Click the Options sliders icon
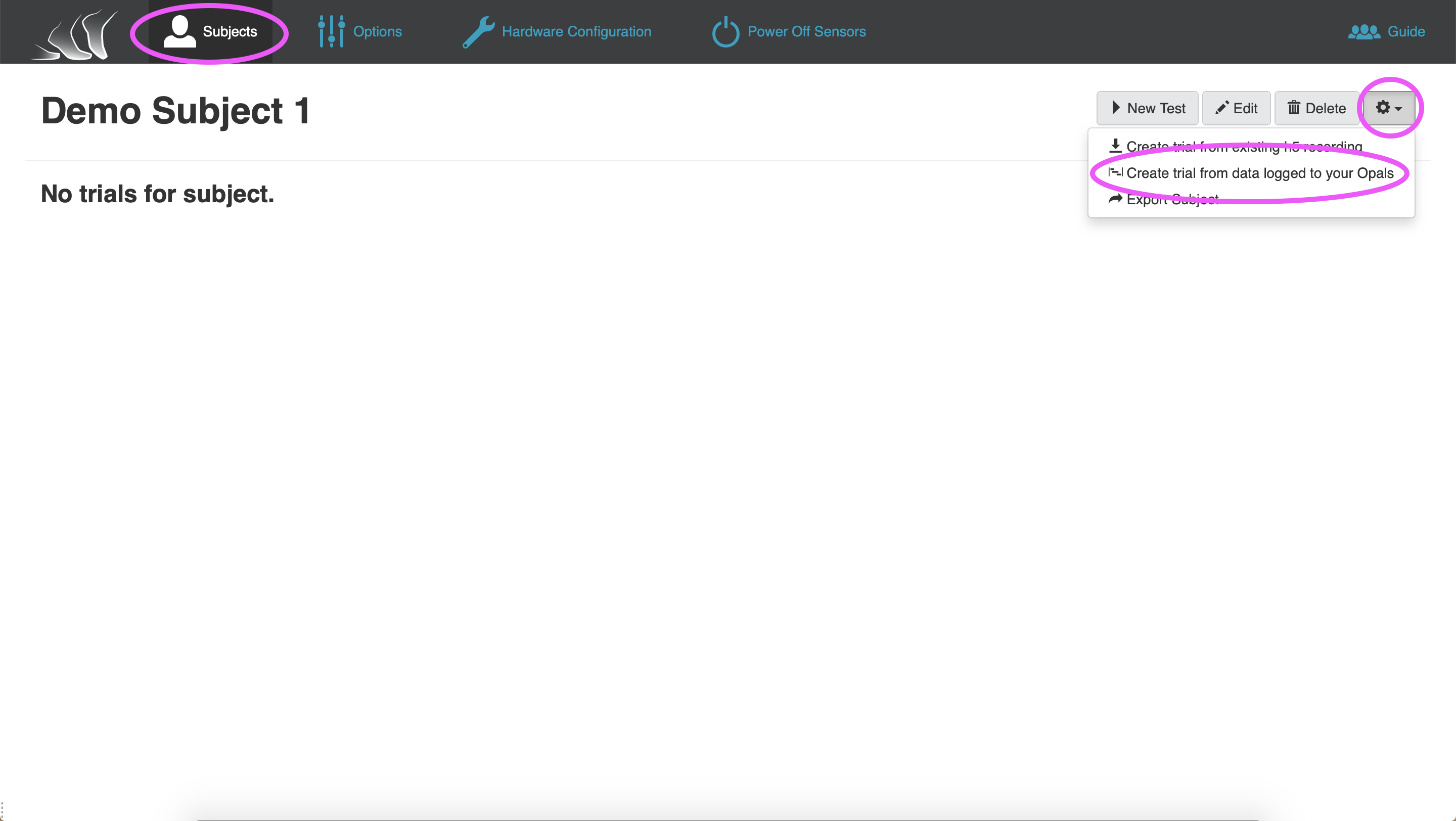This screenshot has width=1456, height=821. (331, 32)
